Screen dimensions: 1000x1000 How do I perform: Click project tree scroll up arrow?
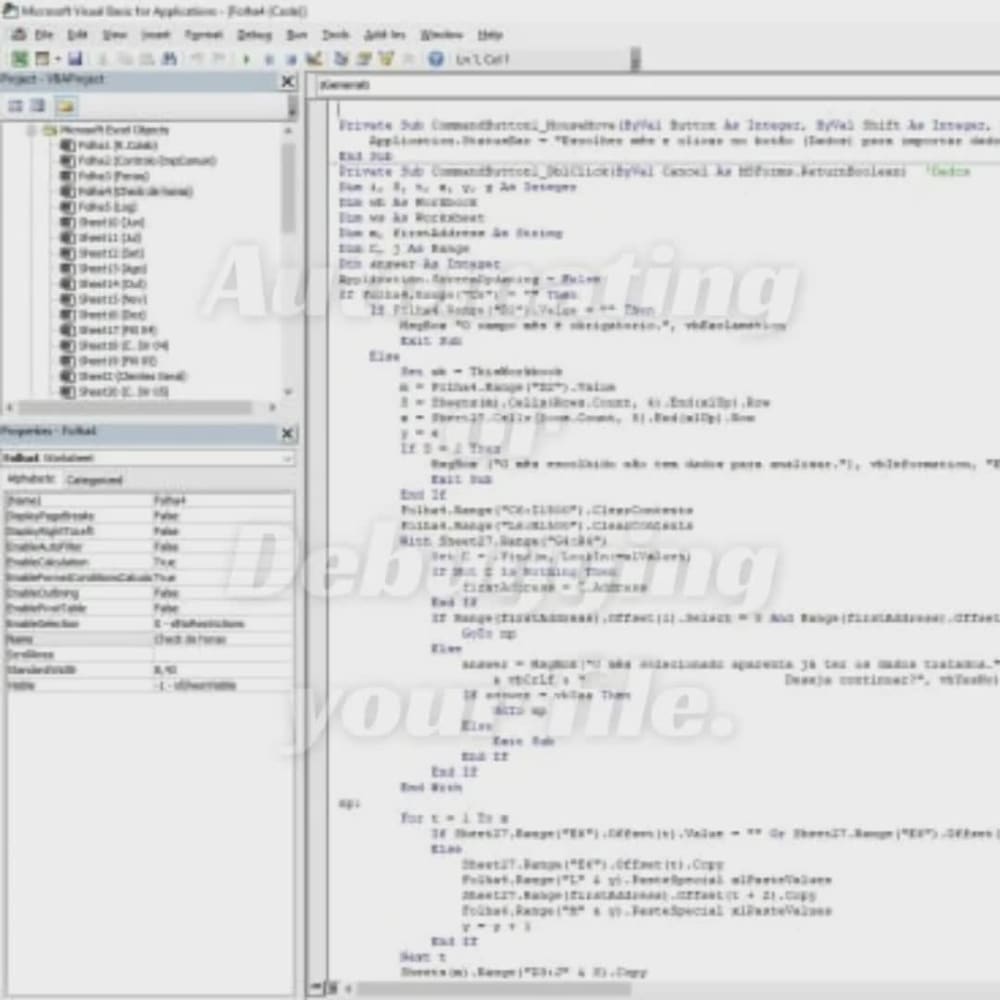pyautogui.click(x=288, y=131)
